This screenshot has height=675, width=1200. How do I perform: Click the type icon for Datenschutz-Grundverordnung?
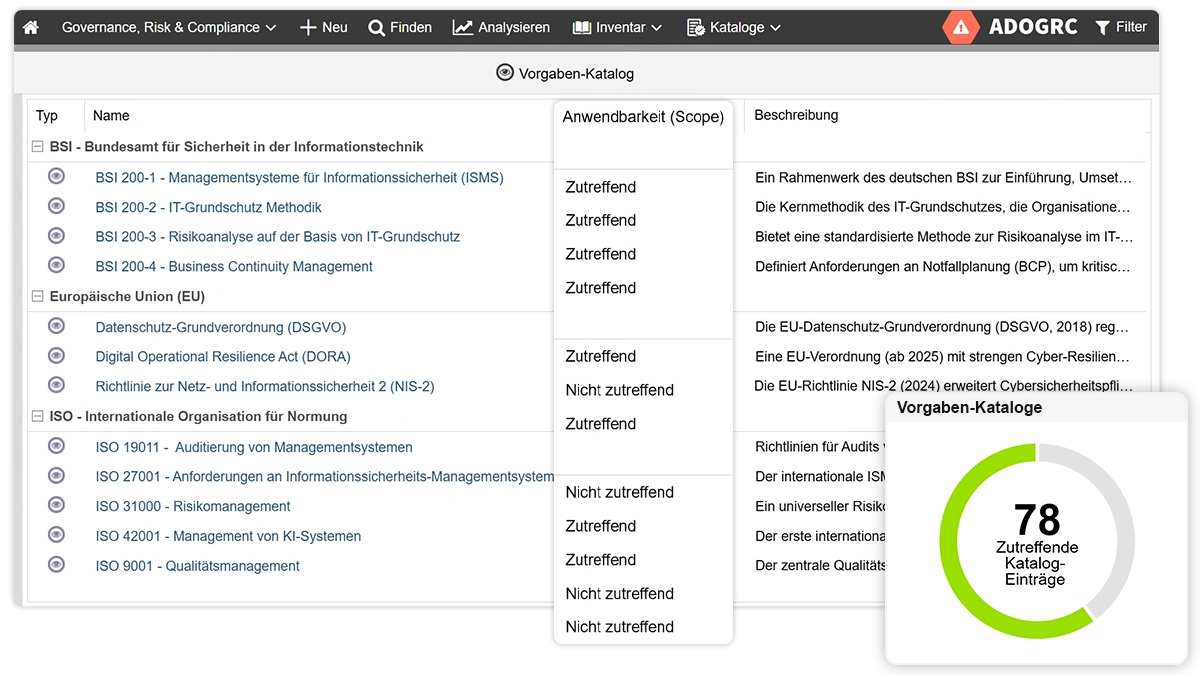click(56, 327)
